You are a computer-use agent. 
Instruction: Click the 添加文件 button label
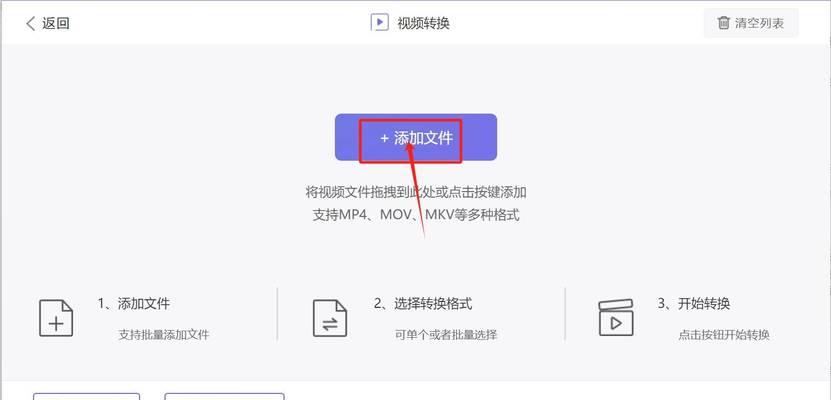pyautogui.click(x=423, y=138)
